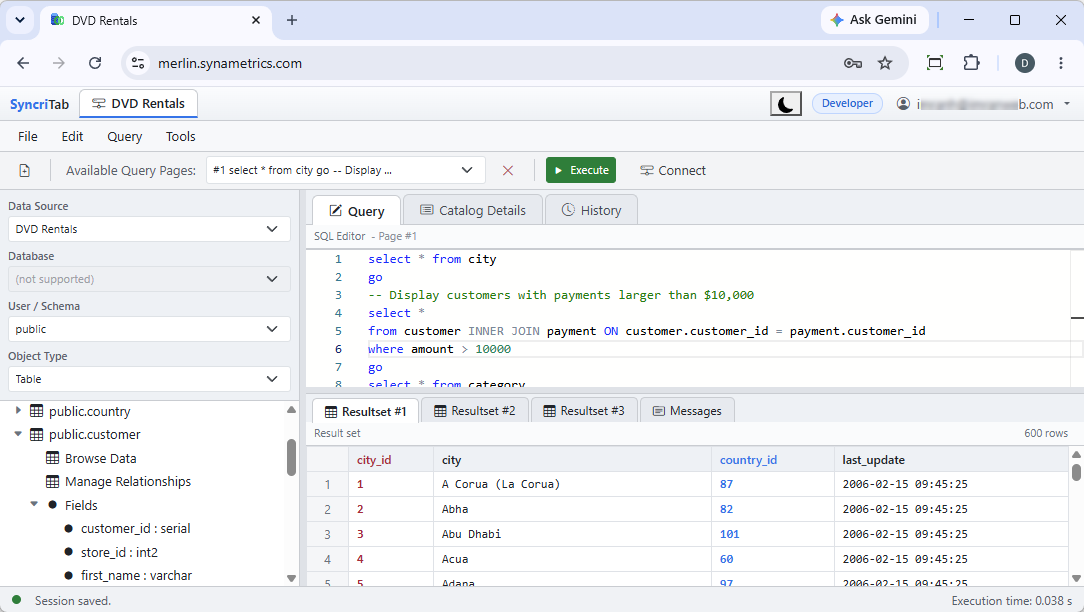Click the Developer badge

pos(847,104)
